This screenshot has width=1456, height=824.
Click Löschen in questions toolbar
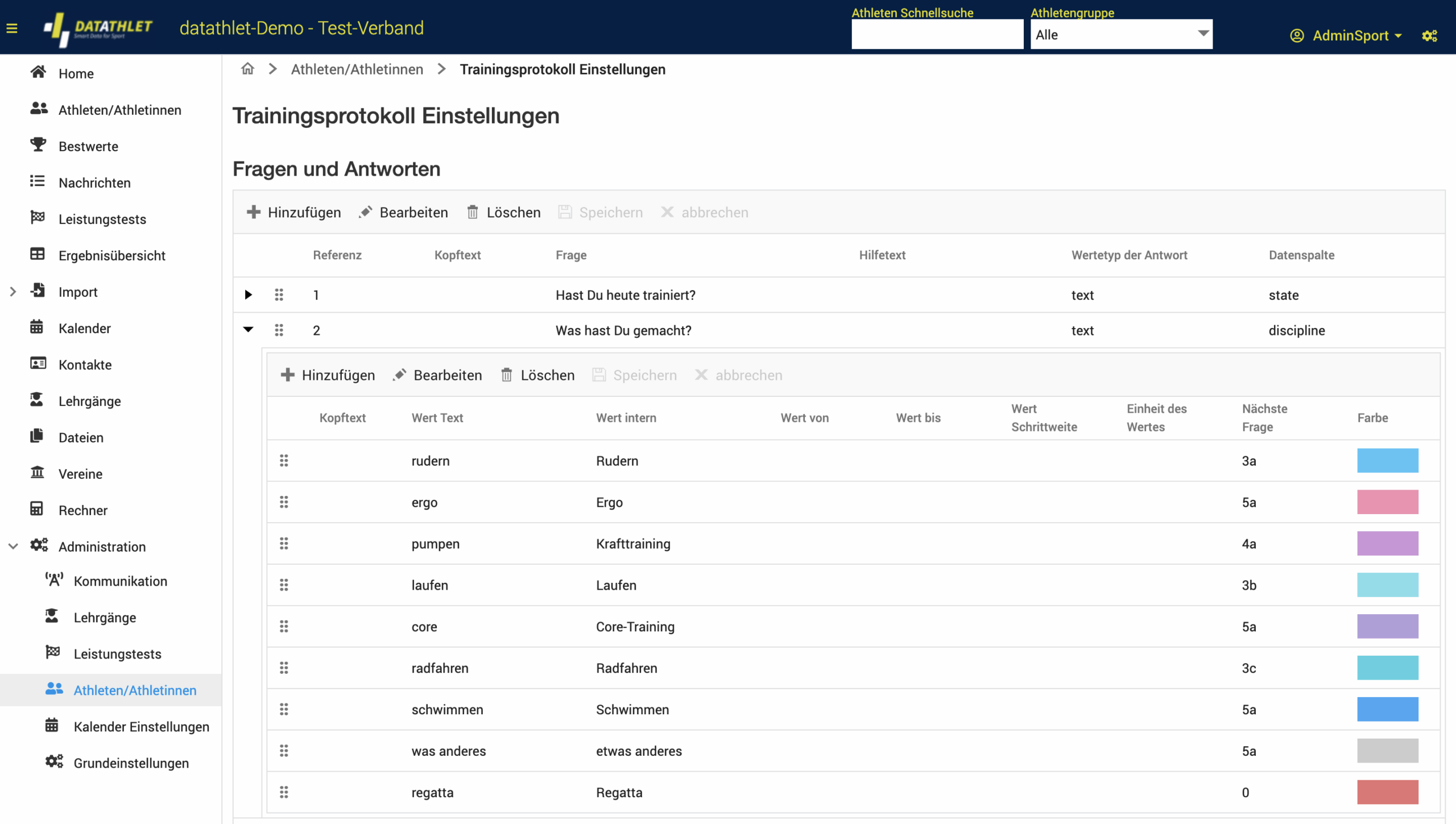coord(504,212)
